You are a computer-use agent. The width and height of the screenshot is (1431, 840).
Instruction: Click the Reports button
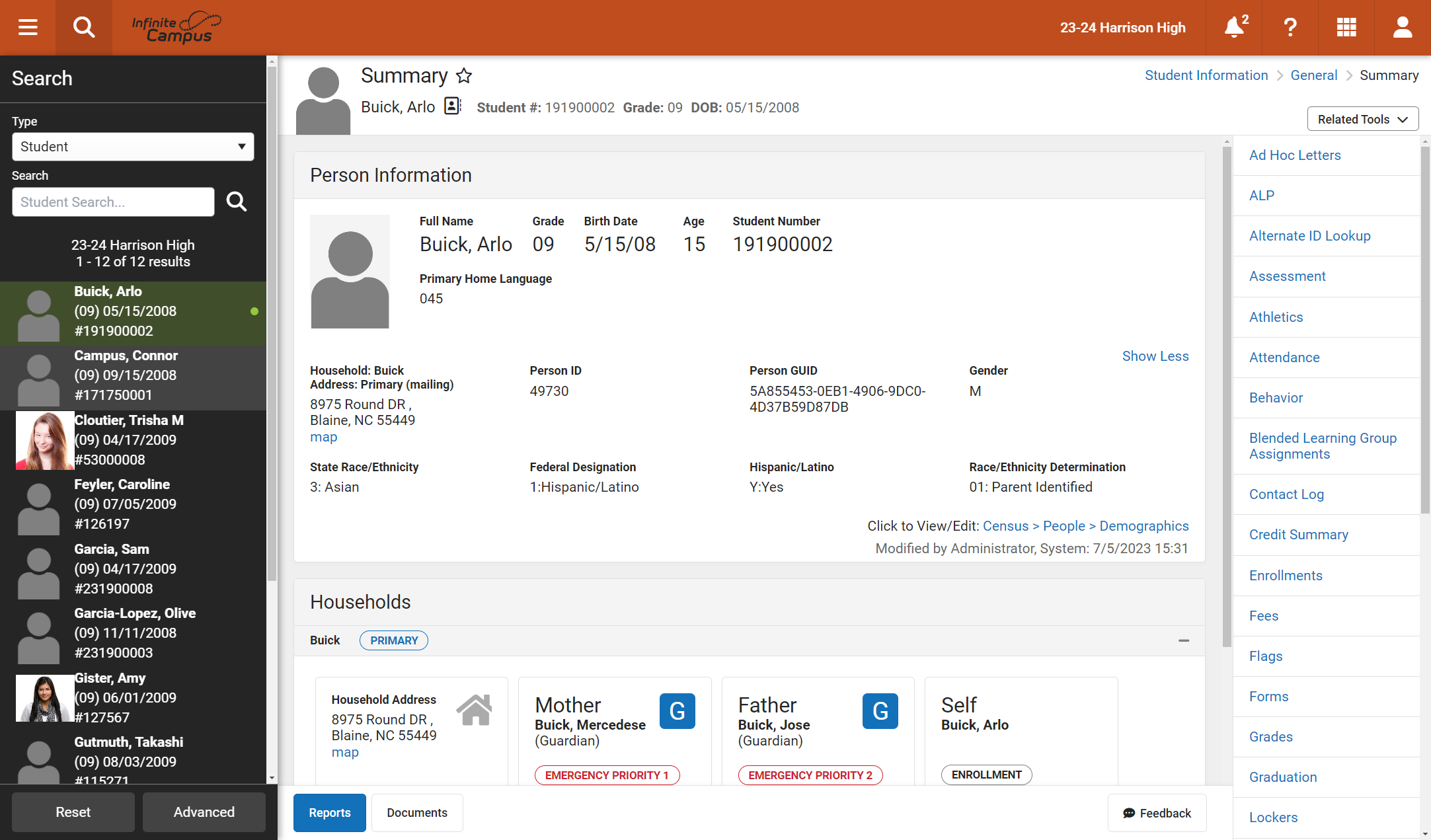click(x=329, y=812)
